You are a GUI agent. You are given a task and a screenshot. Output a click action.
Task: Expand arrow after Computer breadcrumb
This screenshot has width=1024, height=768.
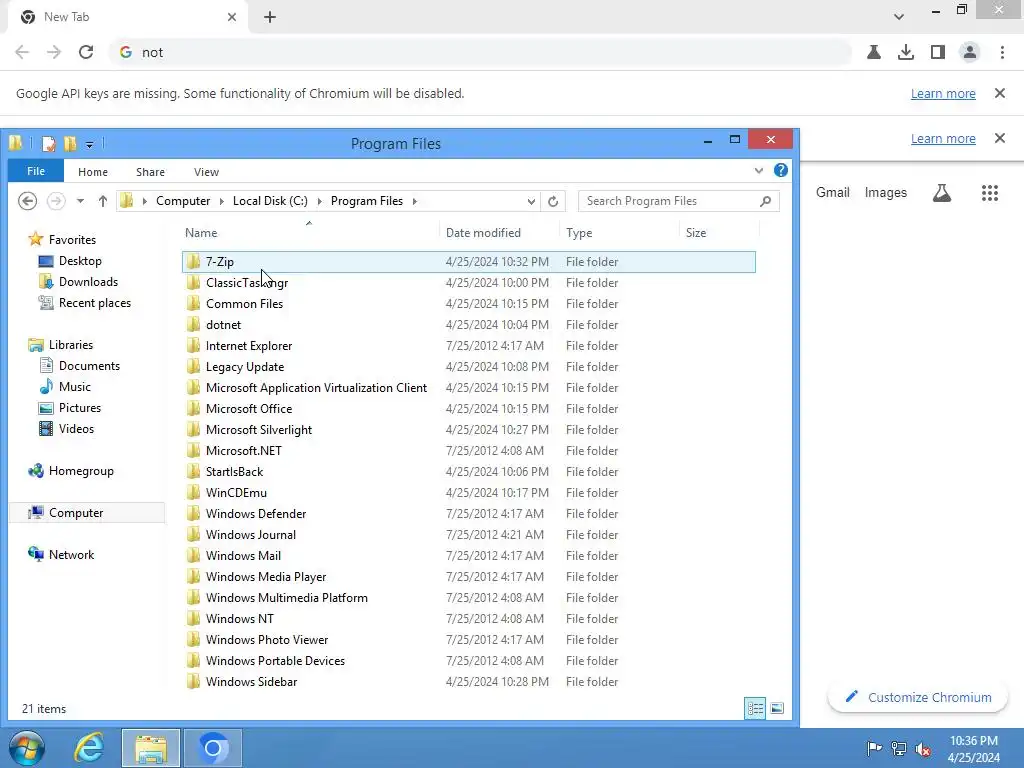point(221,201)
